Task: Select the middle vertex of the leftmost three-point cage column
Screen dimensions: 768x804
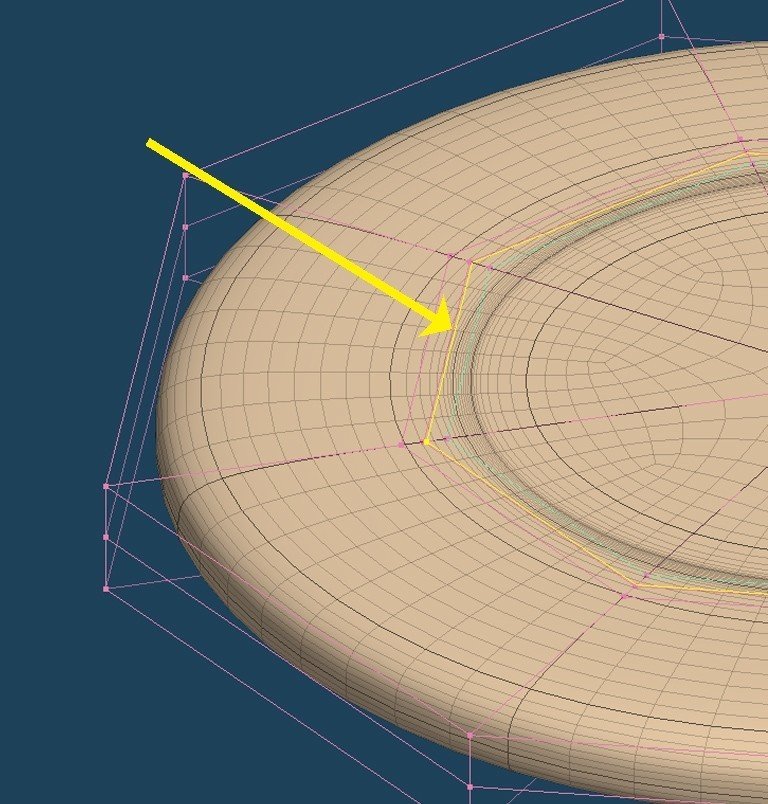Action: tap(106, 537)
